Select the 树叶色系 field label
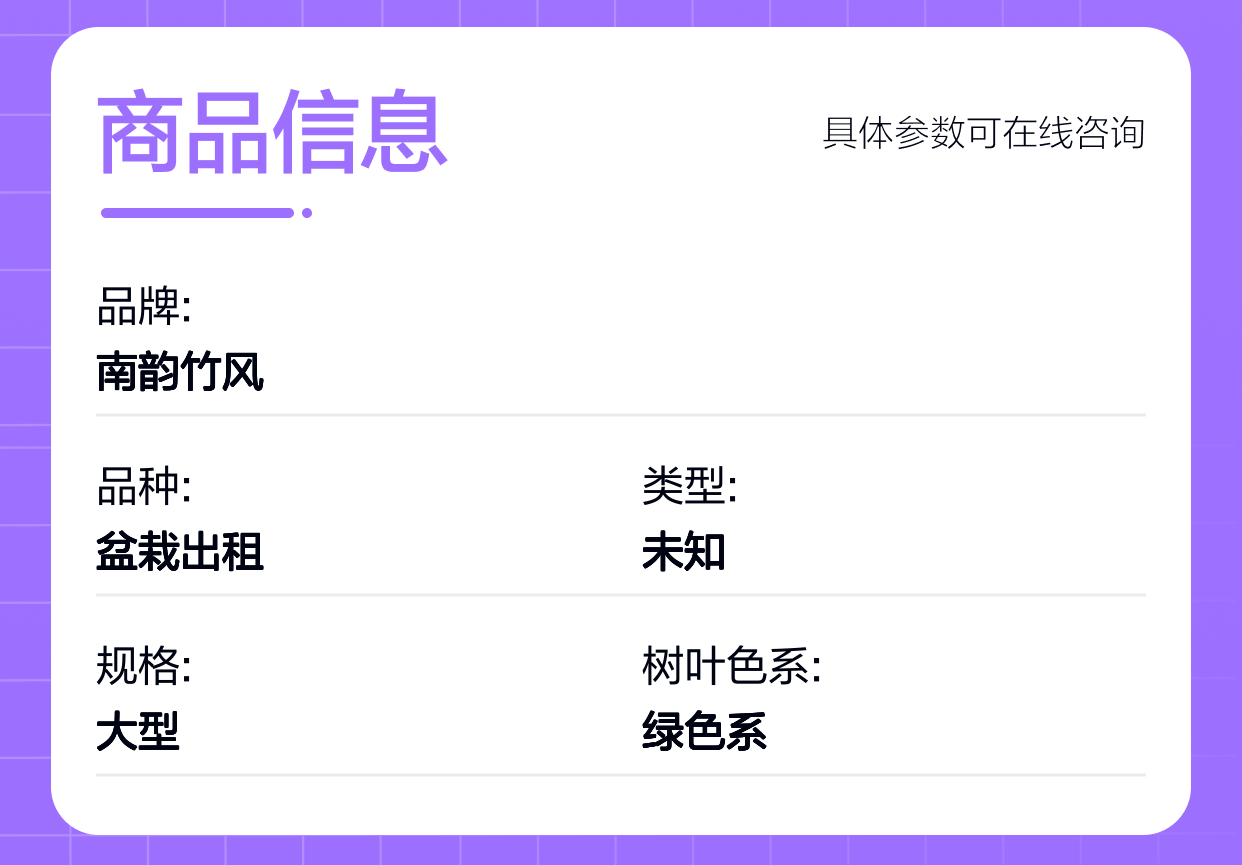1242x865 pixels. (x=731, y=667)
